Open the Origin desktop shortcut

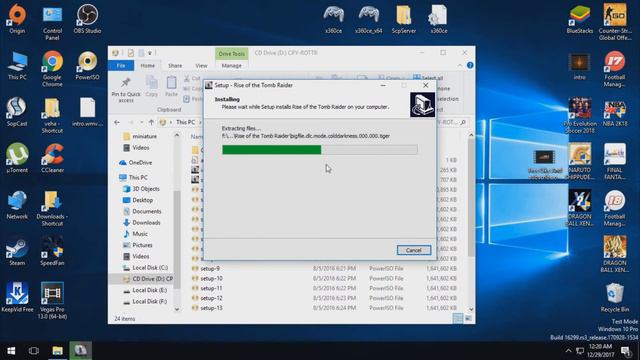click(x=17, y=19)
